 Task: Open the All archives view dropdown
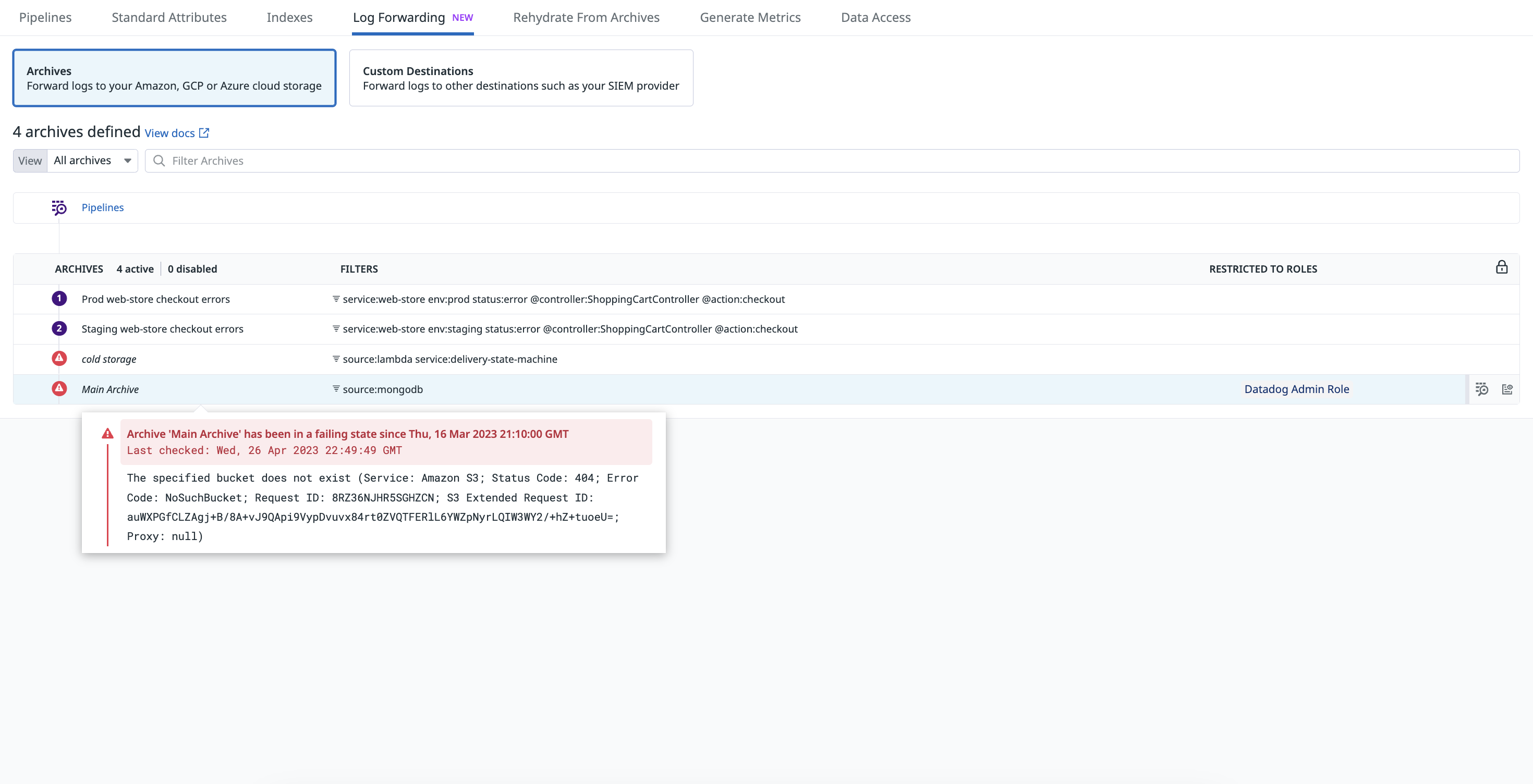click(x=92, y=161)
